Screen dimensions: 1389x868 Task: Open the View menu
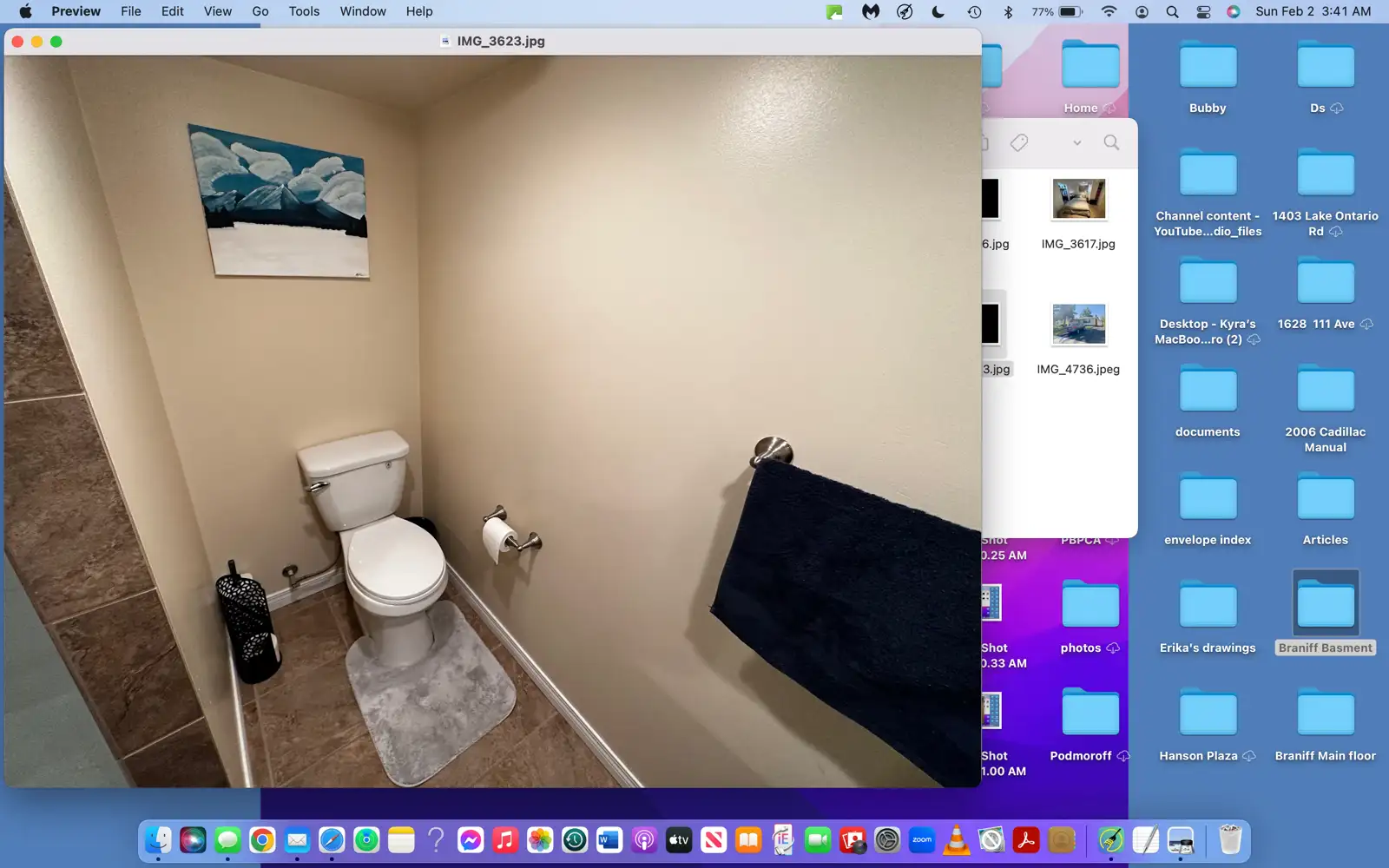pyautogui.click(x=217, y=11)
